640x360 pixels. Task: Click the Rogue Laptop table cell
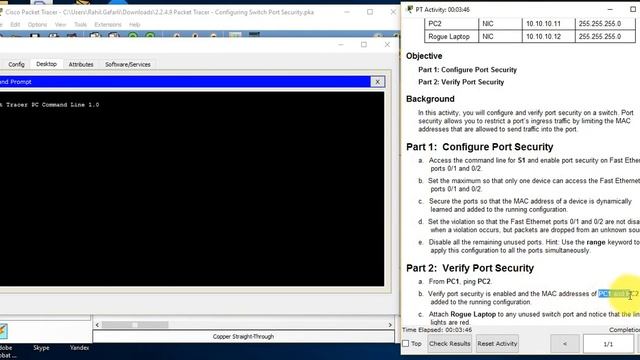point(451,36)
